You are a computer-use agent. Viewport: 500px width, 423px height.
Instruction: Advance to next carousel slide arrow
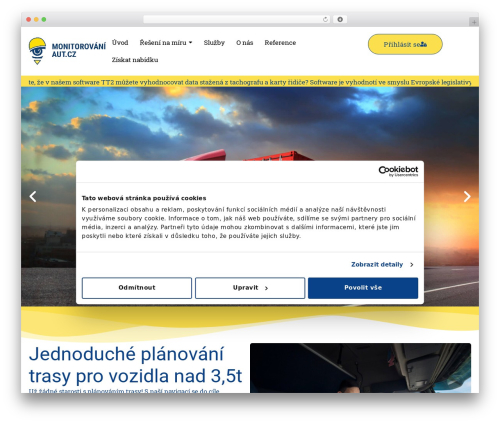point(467,197)
